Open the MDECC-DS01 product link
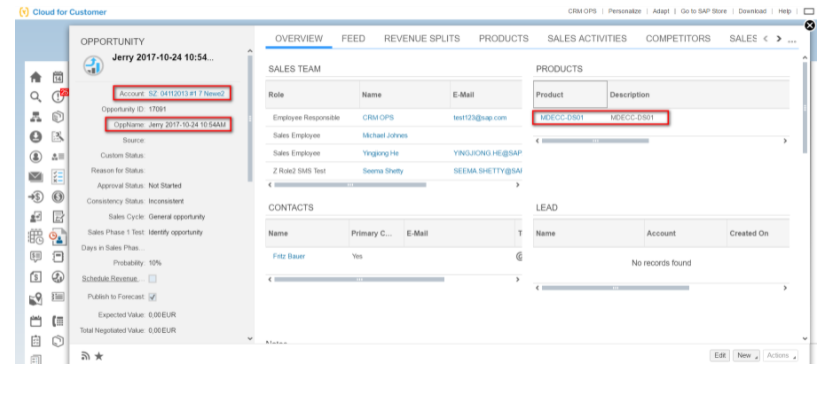822x398 pixels. click(562, 117)
